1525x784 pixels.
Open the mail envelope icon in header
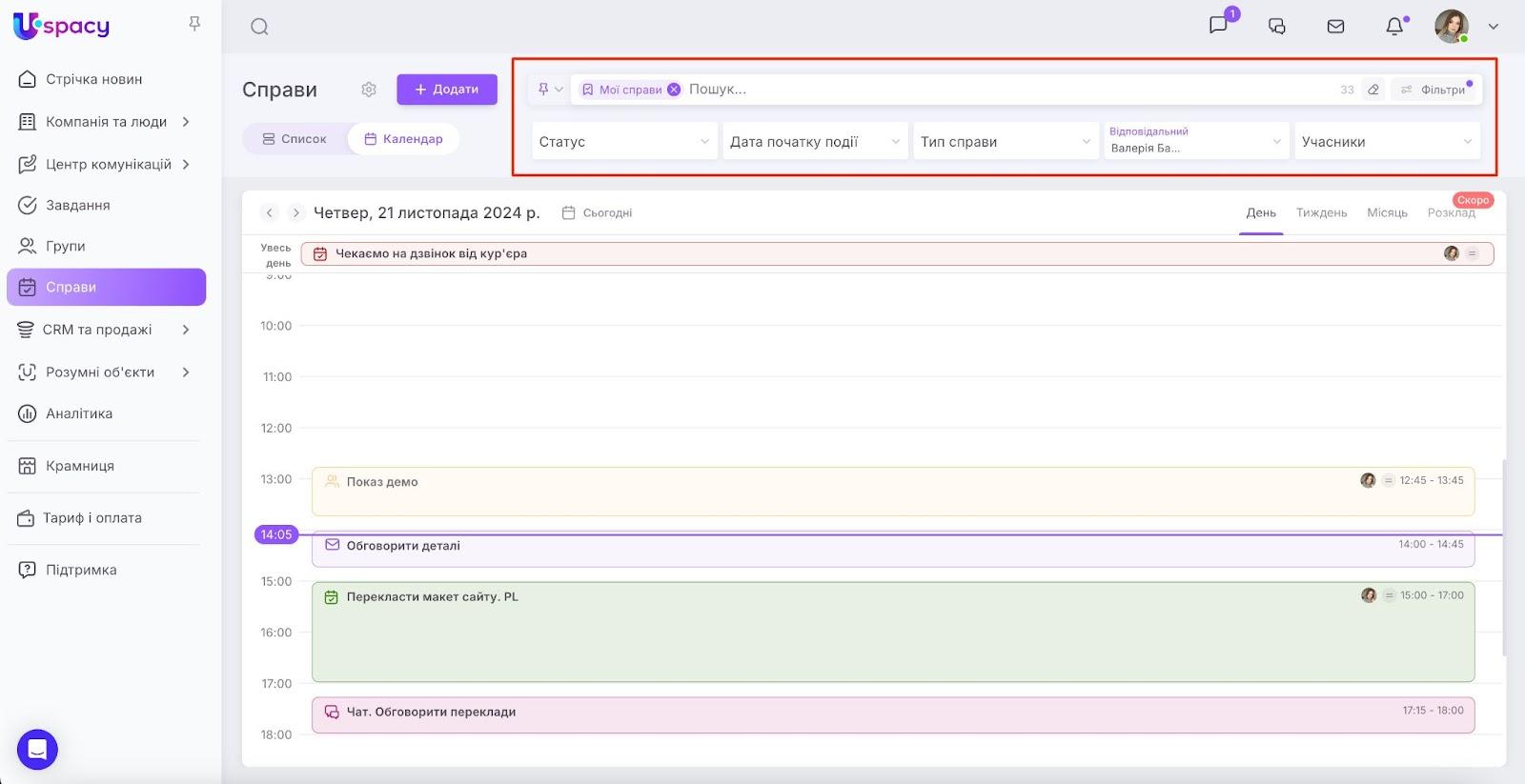point(1335,27)
